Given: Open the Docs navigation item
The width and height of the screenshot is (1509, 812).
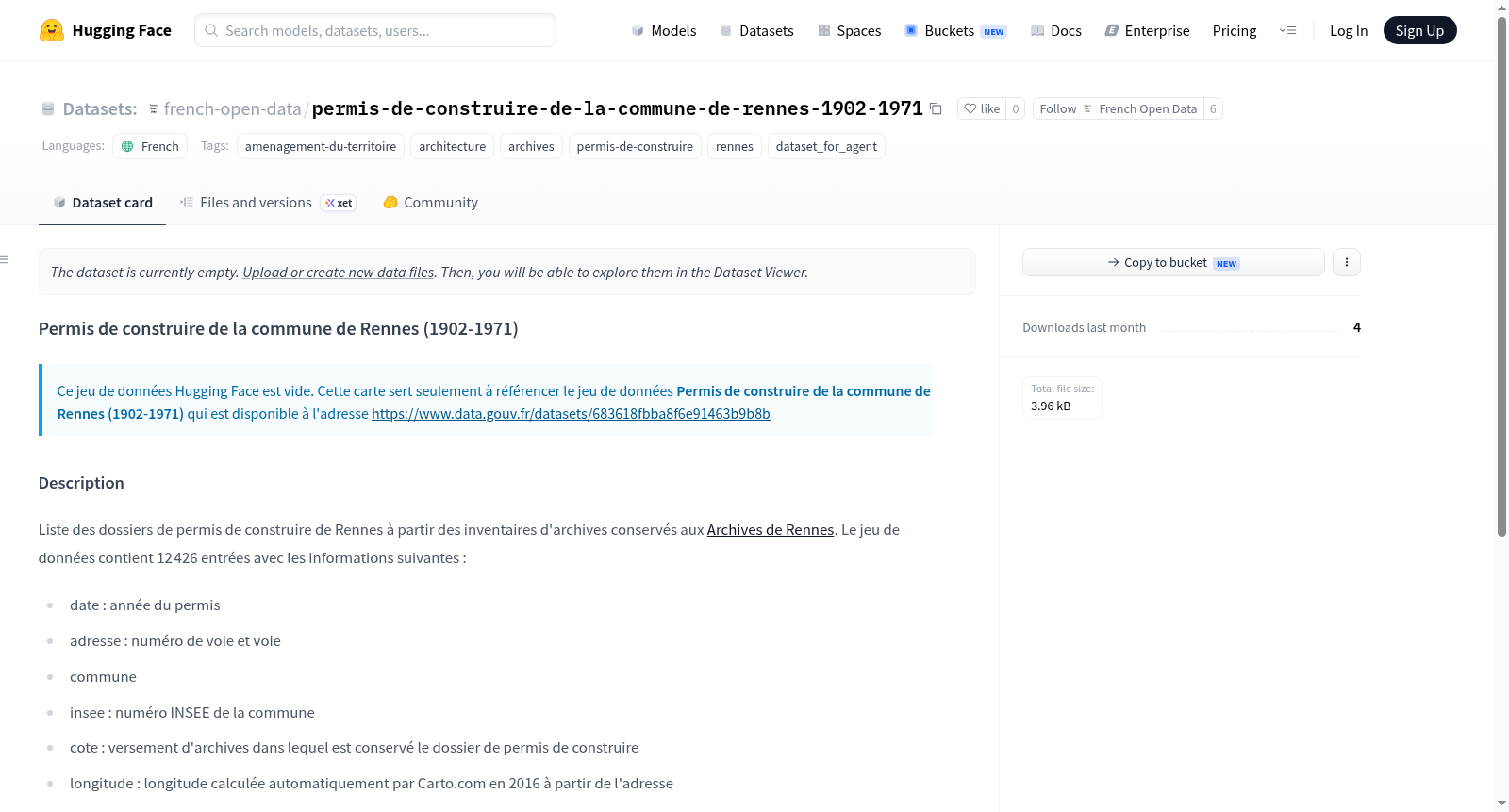Looking at the screenshot, I should click(x=1056, y=30).
